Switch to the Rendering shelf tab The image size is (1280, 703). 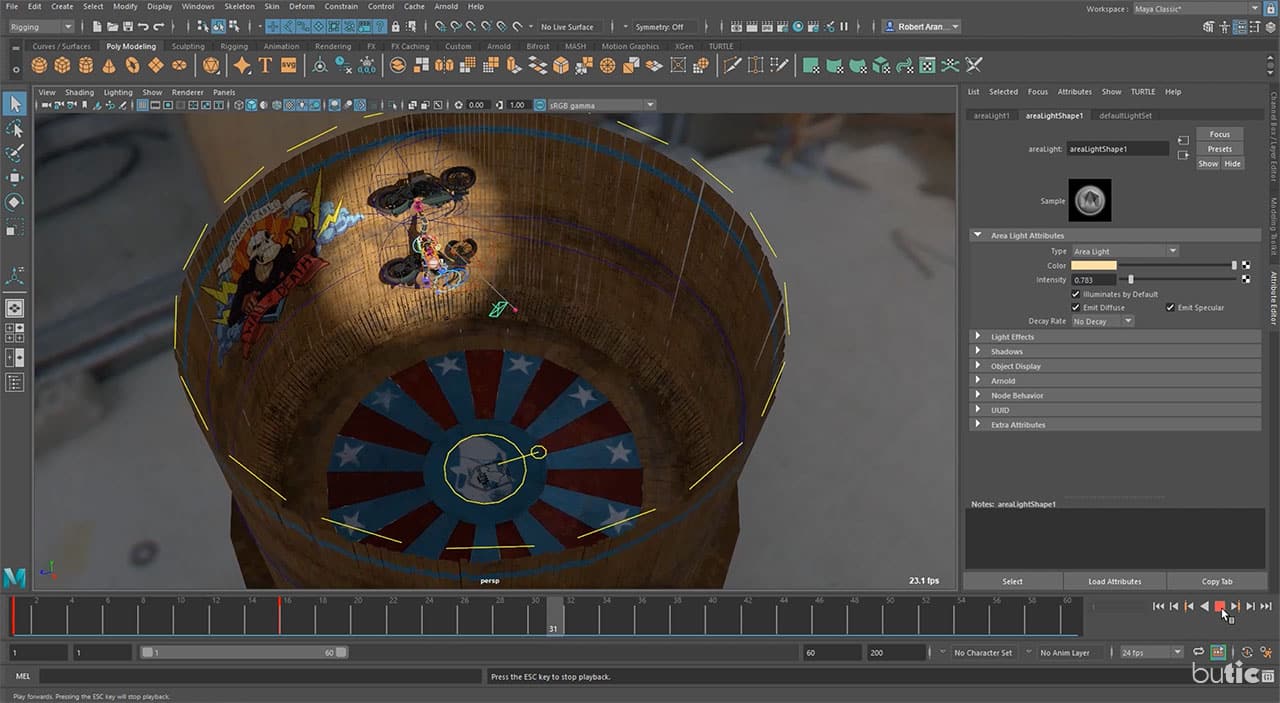point(333,46)
